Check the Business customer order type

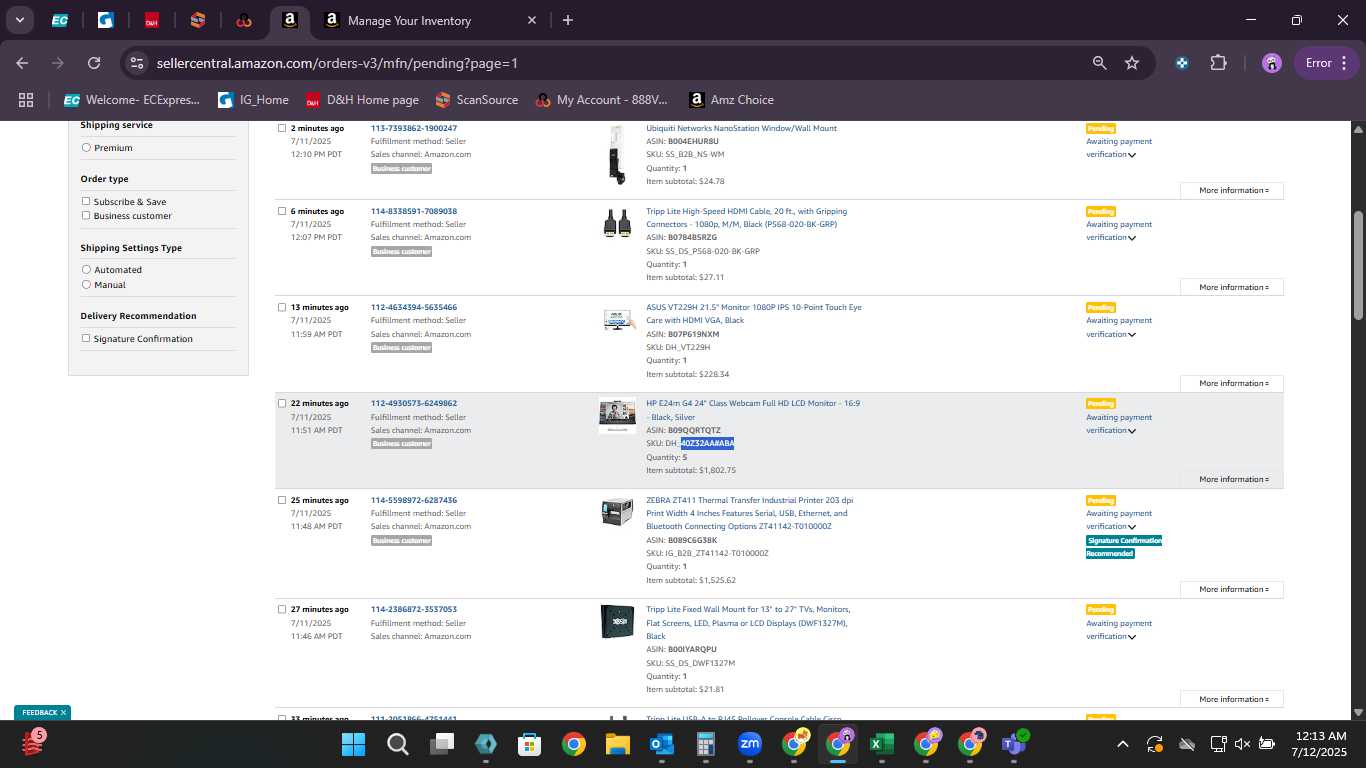[x=86, y=215]
